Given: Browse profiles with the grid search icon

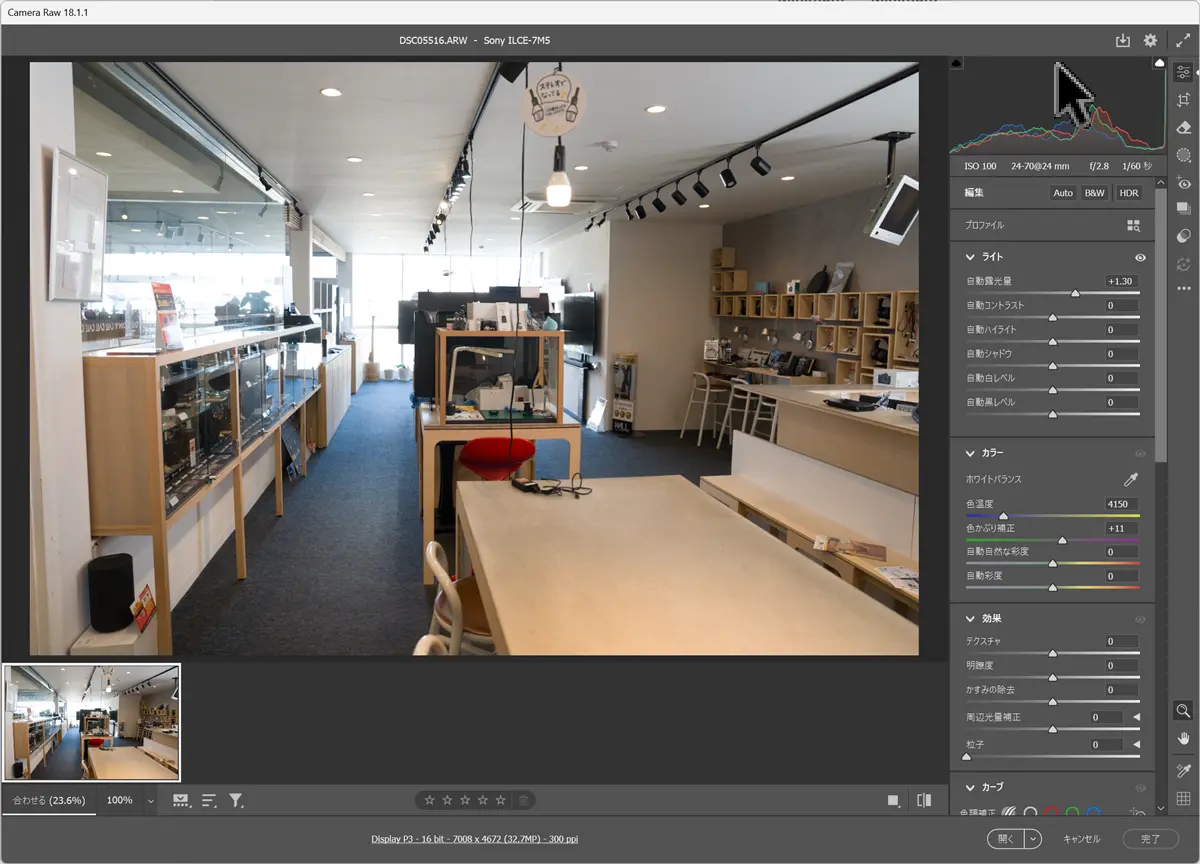Looking at the screenshot, I should 1133,226.
